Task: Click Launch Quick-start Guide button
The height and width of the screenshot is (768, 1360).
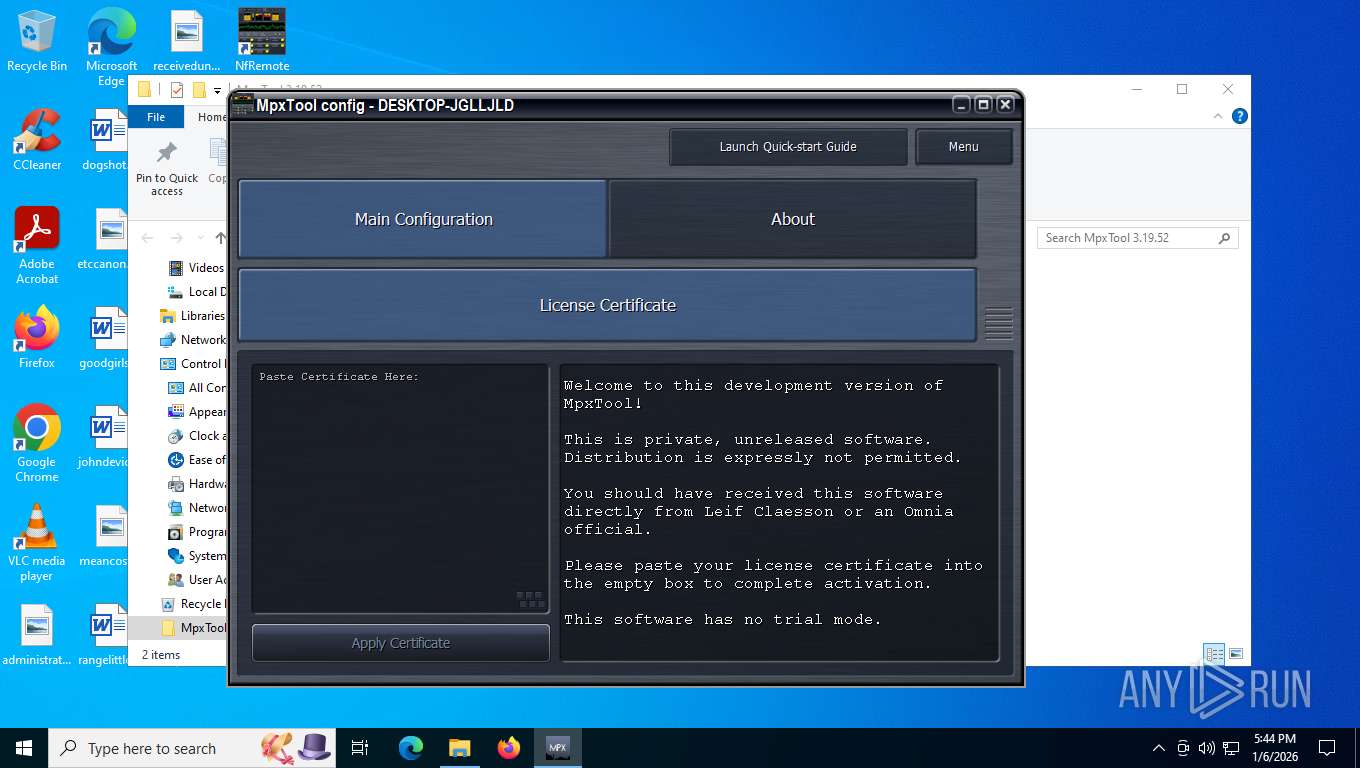Action: click(788, 147)
